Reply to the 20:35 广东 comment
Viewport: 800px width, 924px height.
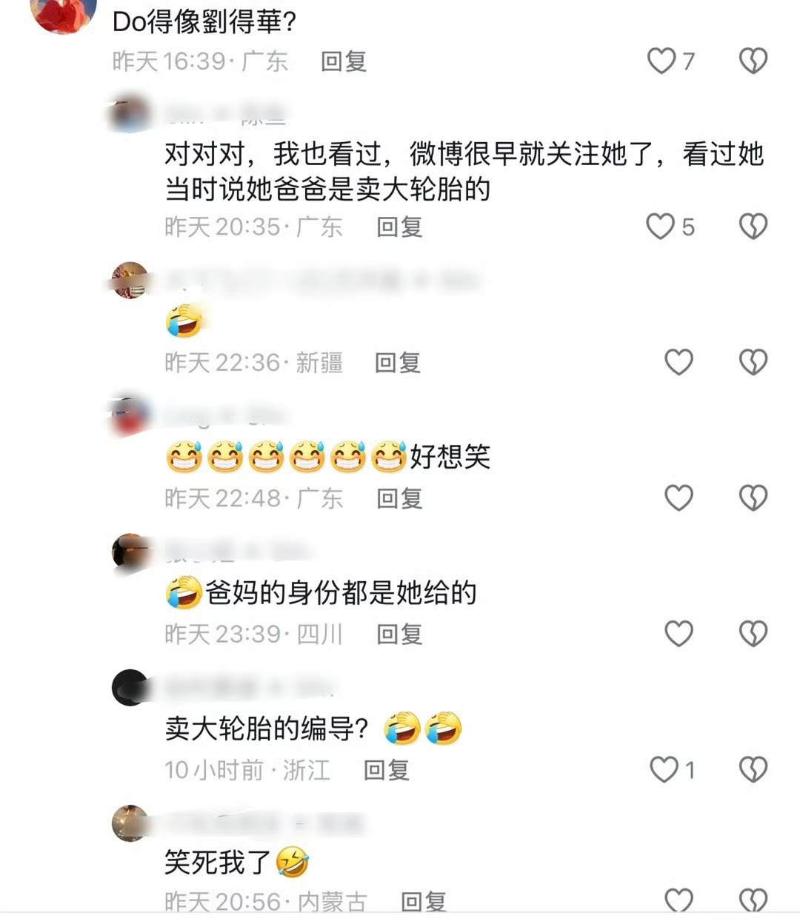click(x=399, y=227)
